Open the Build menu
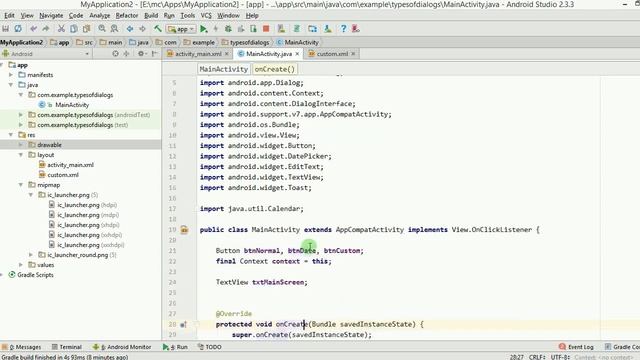The image size is (640, 360). point(151,16)
